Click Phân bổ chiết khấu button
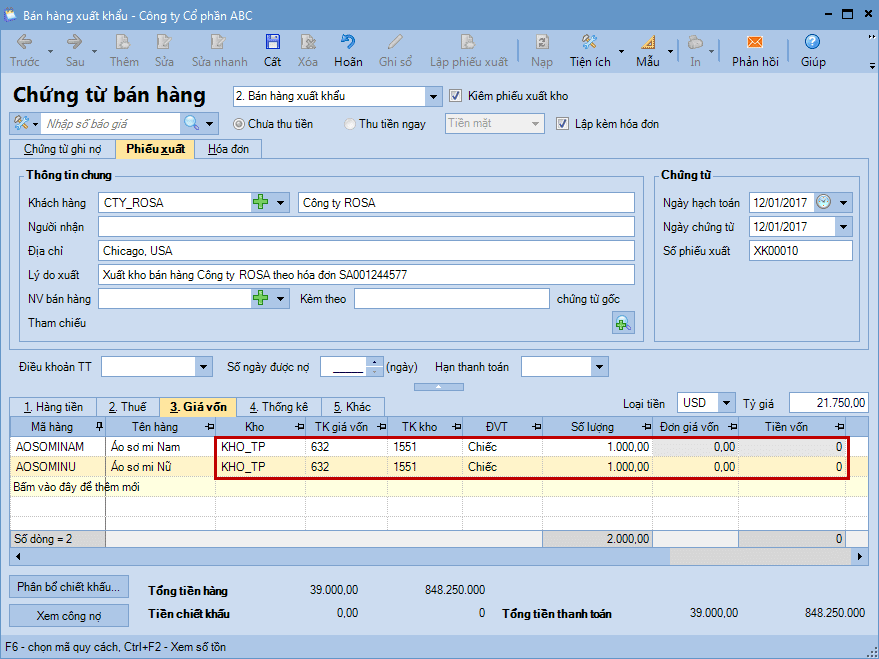879x659 pixels. pyautogui.click(x=68, y=587)
